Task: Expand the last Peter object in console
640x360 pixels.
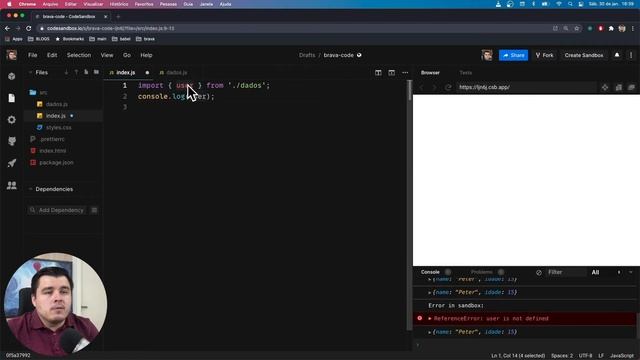Action: pos(430,332)
